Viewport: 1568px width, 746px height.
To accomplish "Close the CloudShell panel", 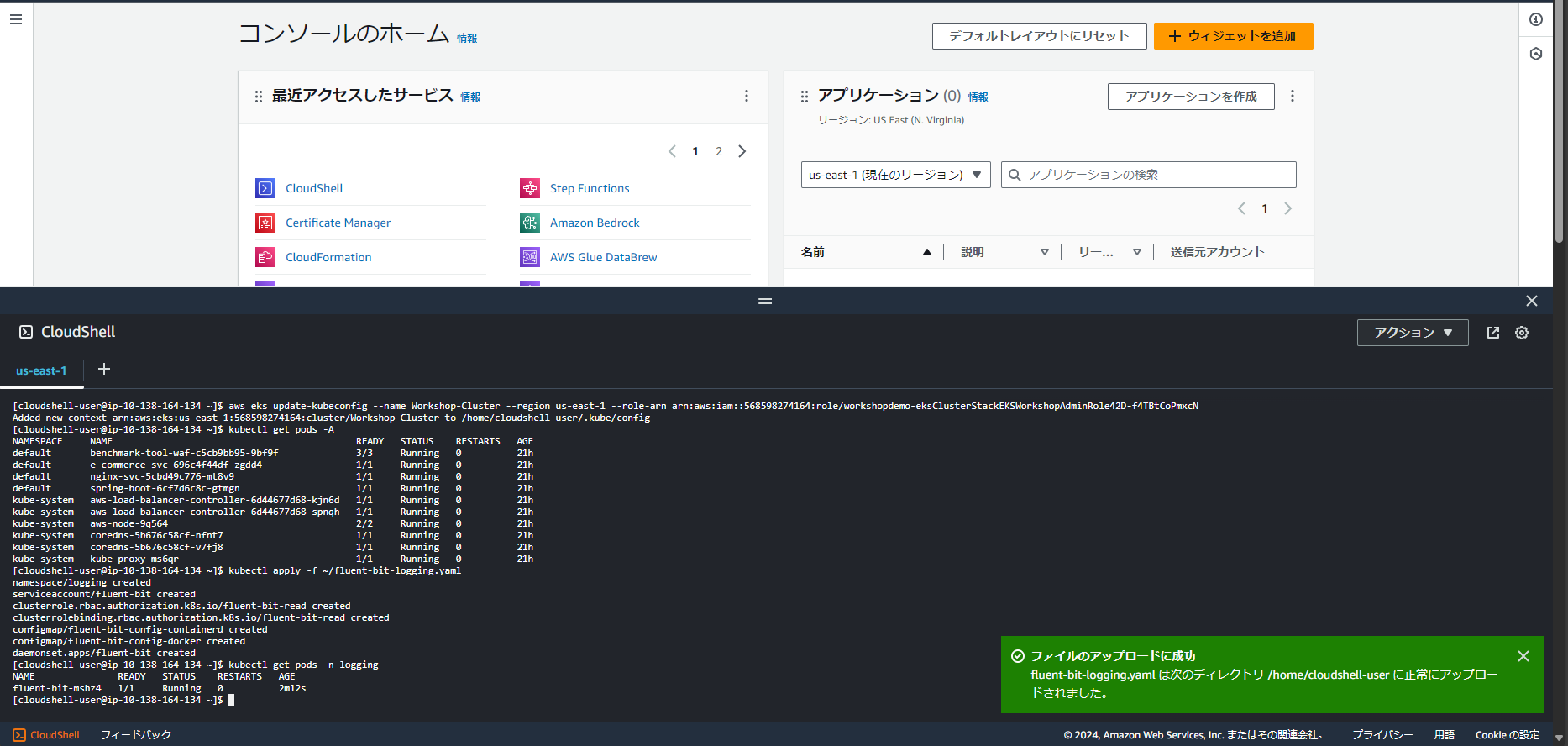I will click(1532, 301).
